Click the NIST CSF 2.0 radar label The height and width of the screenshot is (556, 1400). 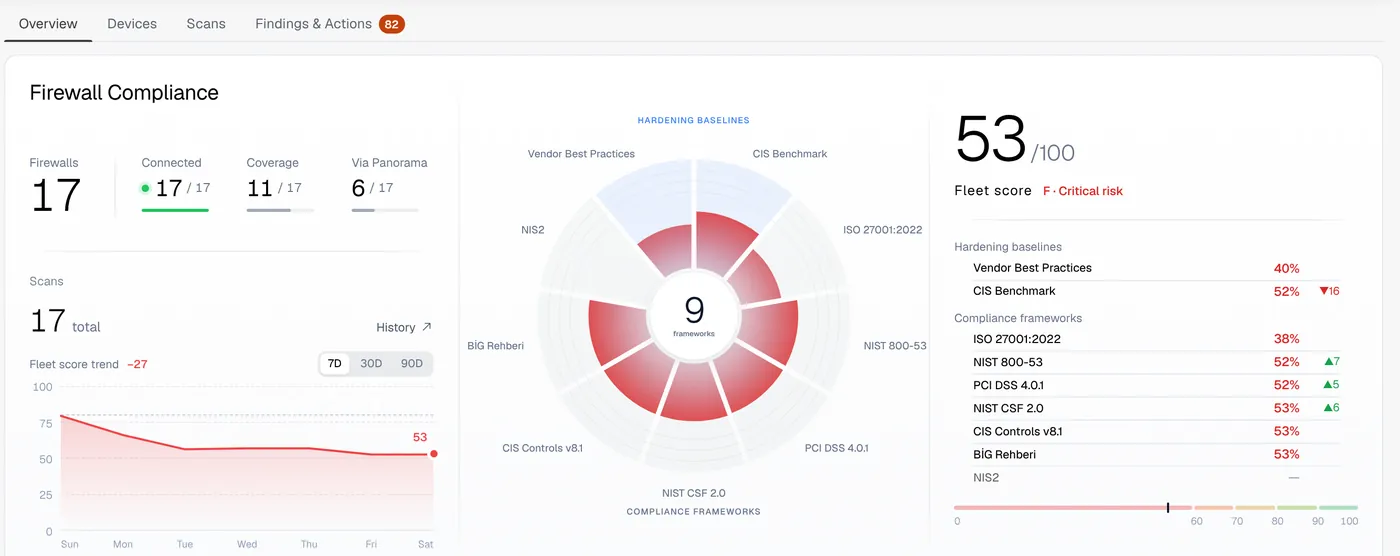(693, 493)
